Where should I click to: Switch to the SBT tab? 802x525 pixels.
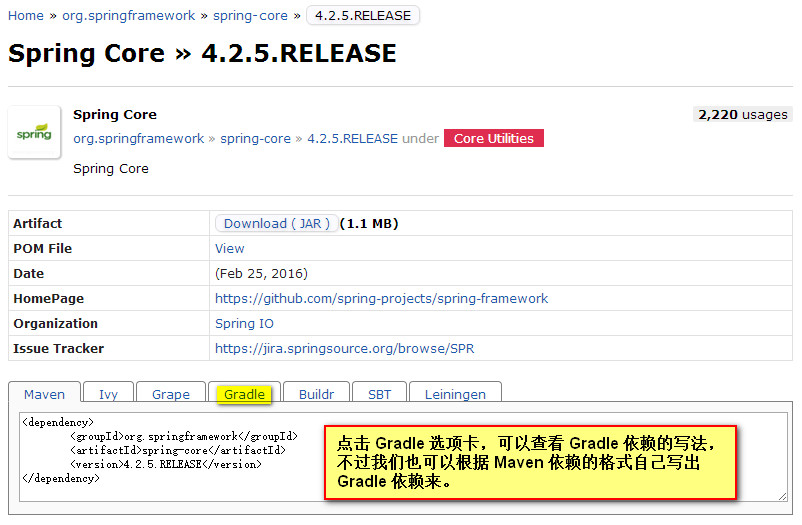380,393
